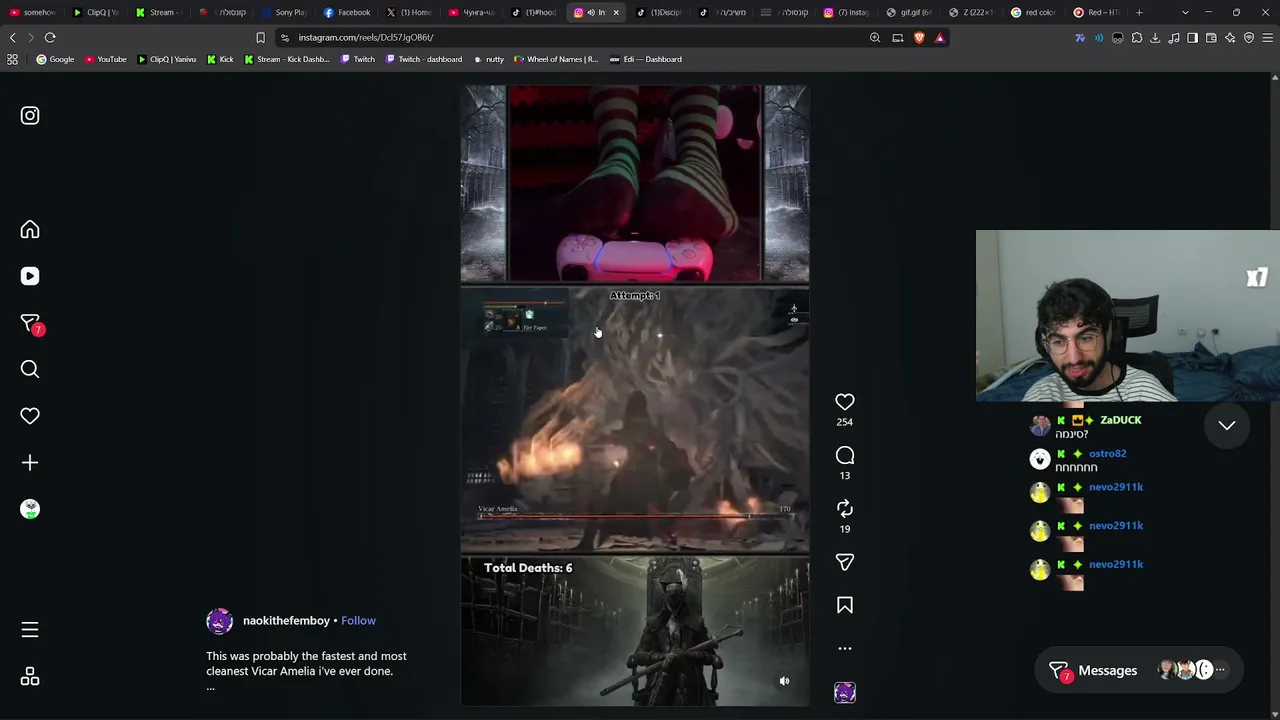The height and width of the screenshot is (720, 1280).
Task: Follow naokithefemboy
Action: coord(358,621)
